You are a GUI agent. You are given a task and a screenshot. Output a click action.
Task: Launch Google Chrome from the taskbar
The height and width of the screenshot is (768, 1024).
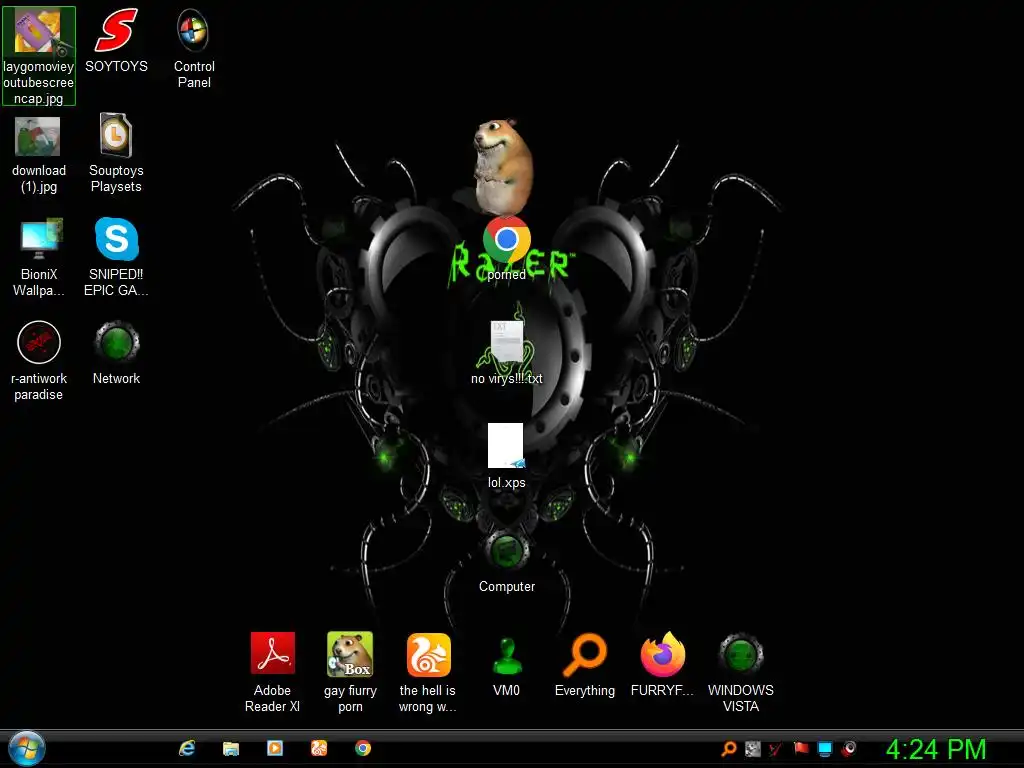click(x=363, y=748)
